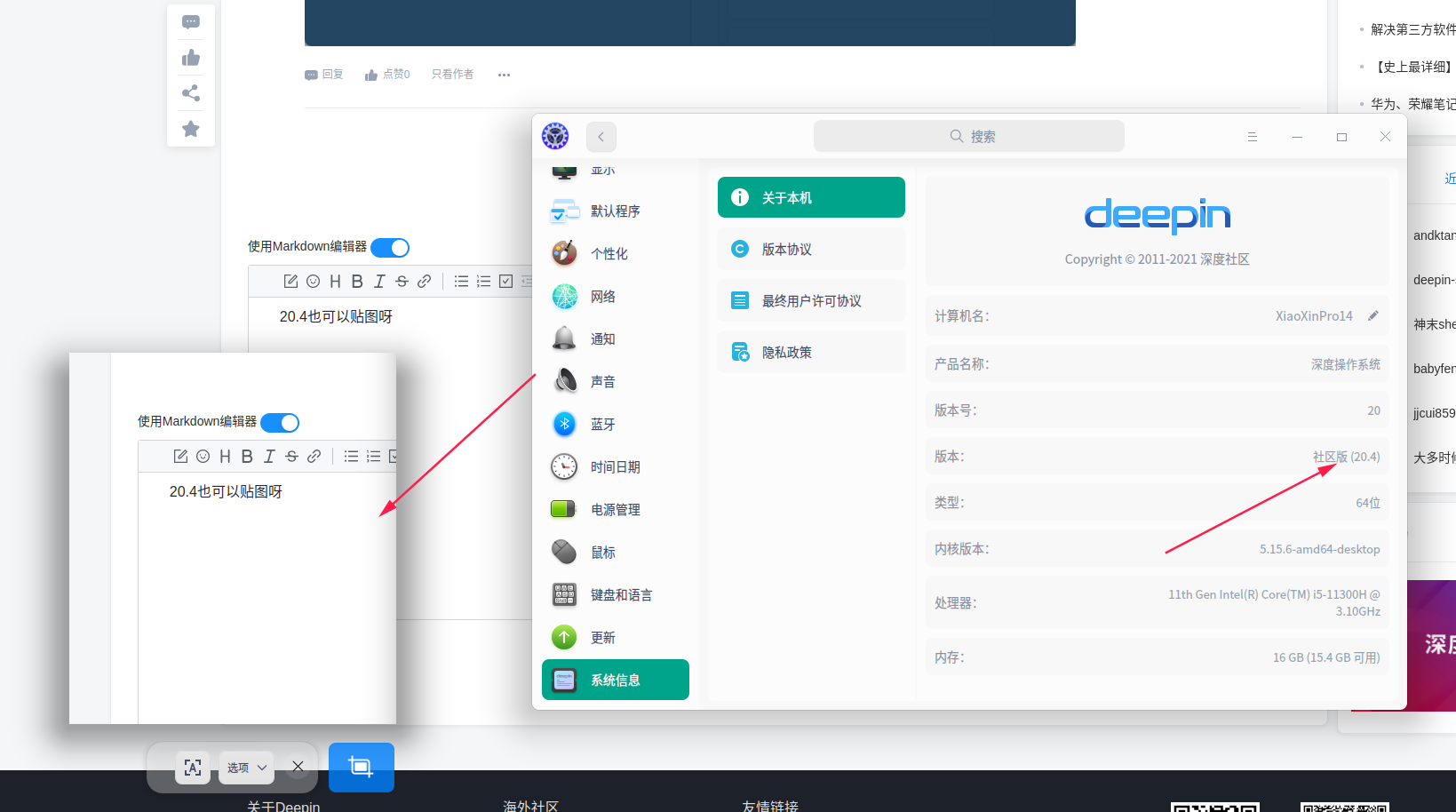Click the share icon in the floating sidebar
Viewport: 1456px width, 812px height.
(x=191, y=93)
